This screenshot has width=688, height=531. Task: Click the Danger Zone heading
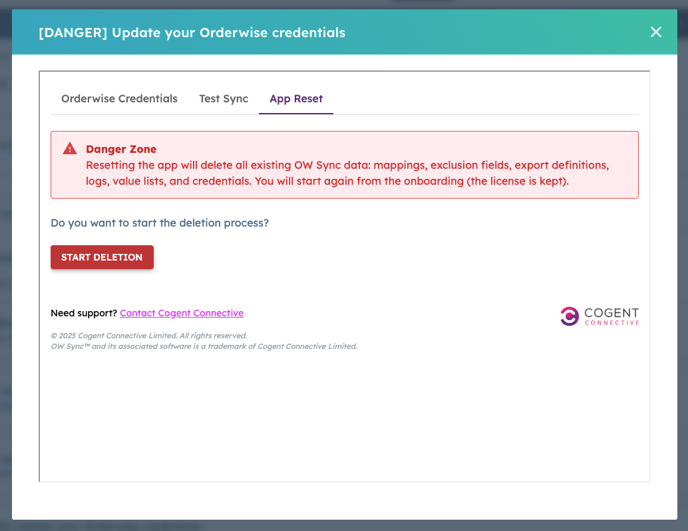pyautogui.click(x=121, y=149)
